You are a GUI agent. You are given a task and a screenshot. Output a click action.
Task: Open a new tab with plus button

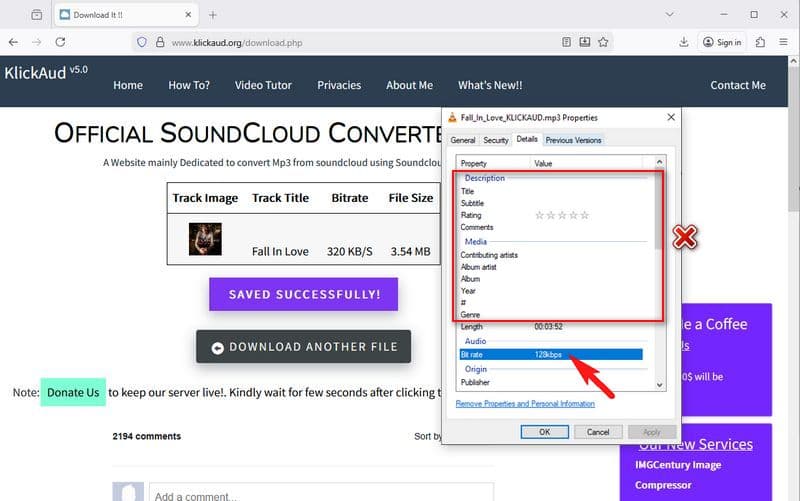212,15
